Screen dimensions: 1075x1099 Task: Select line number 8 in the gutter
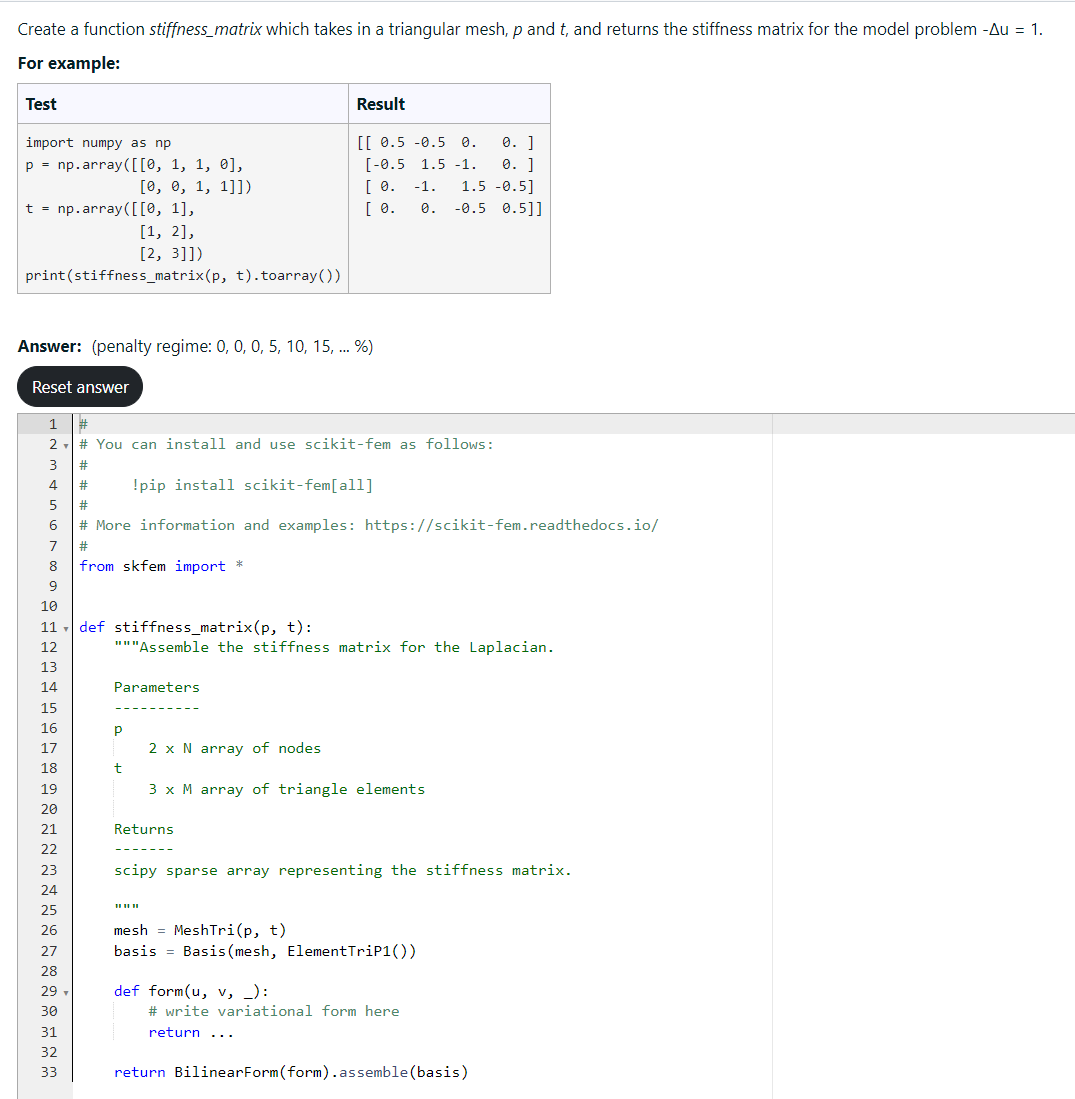click(51, 565)
